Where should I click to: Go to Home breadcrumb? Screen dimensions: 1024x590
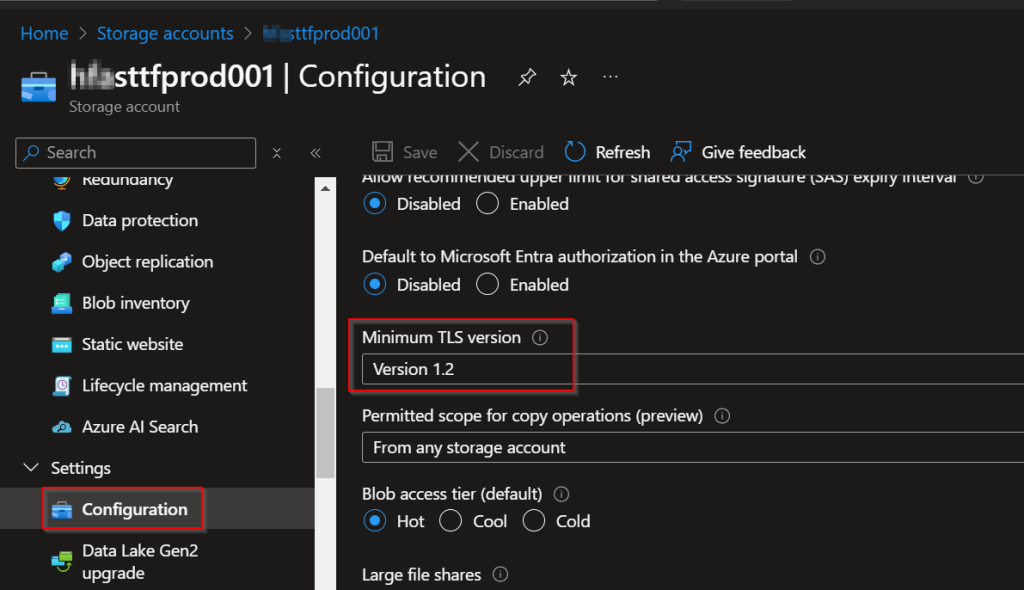point(44,33)
